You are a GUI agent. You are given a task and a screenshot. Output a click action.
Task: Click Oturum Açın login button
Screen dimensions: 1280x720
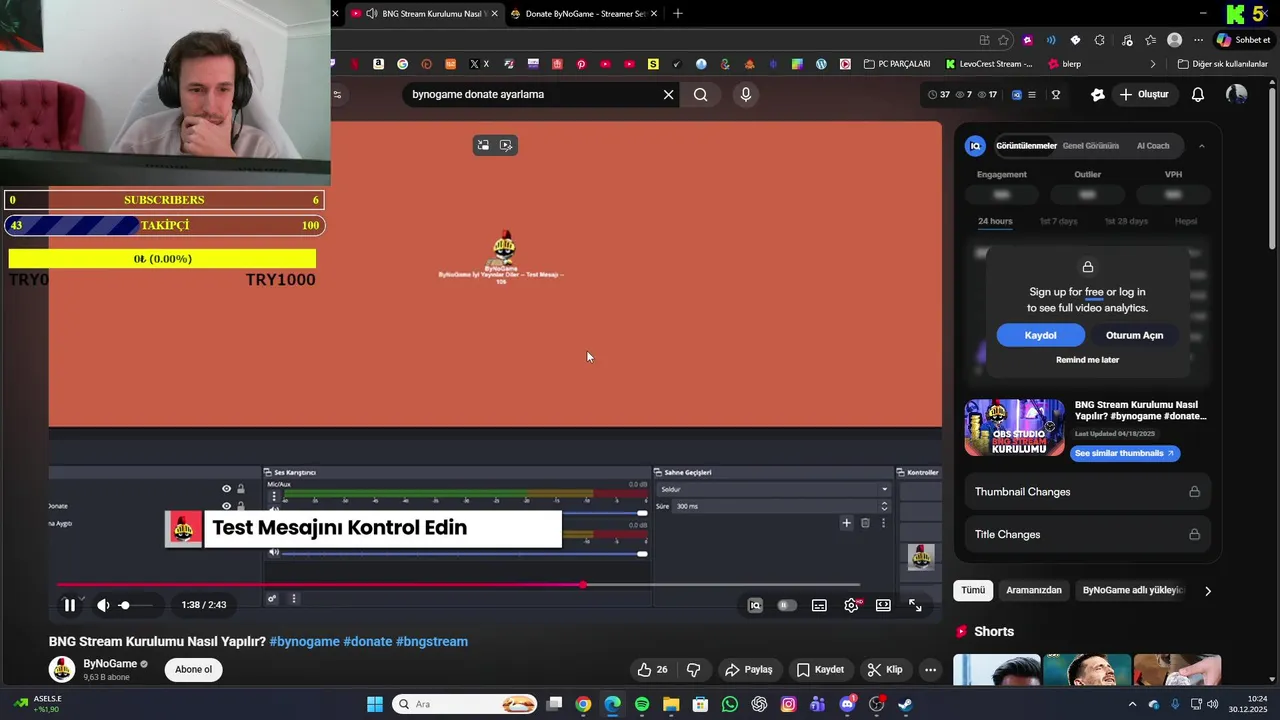[1134, 335]
